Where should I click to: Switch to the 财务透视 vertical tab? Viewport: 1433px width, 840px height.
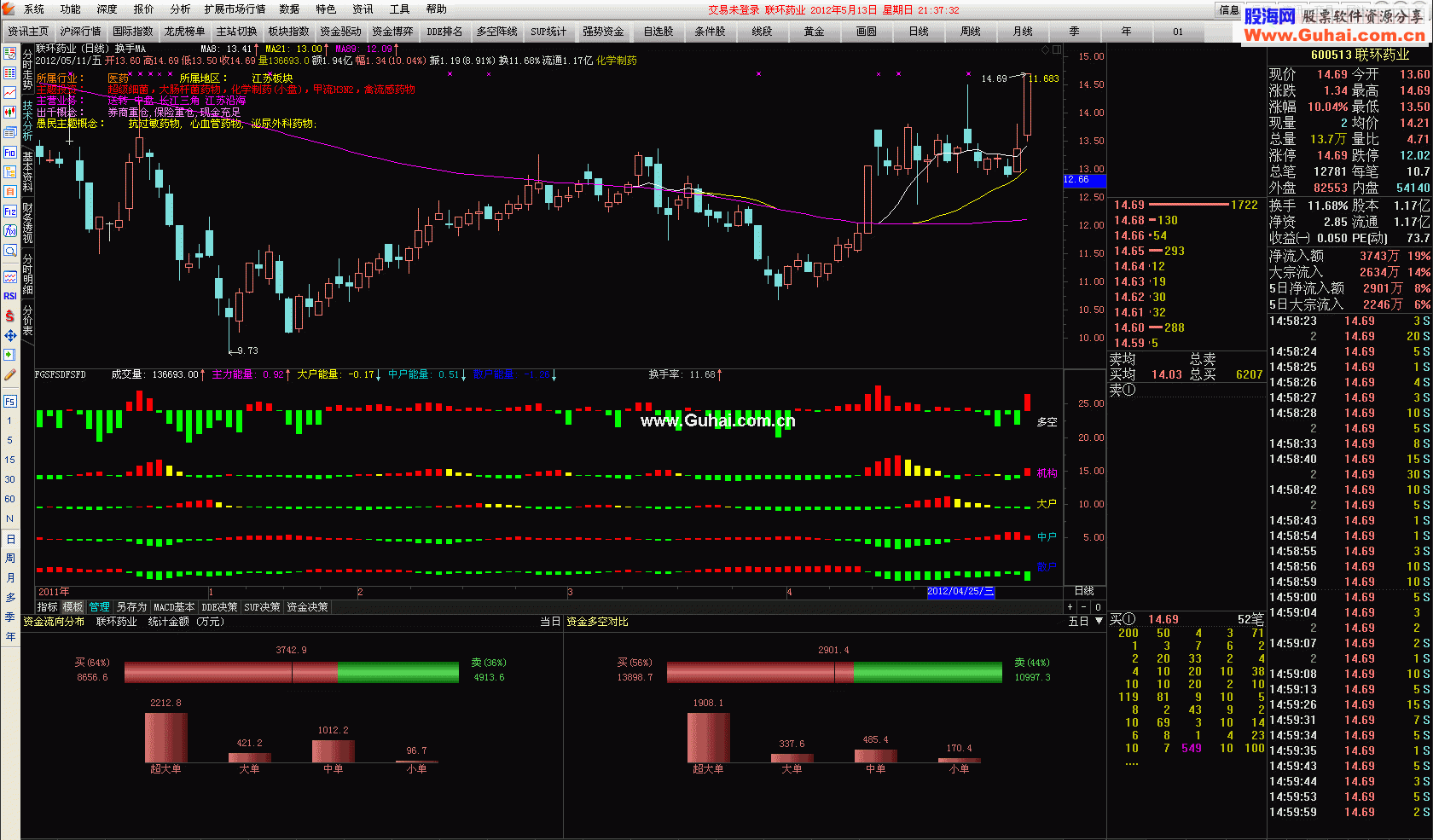(x=27, y=223)
